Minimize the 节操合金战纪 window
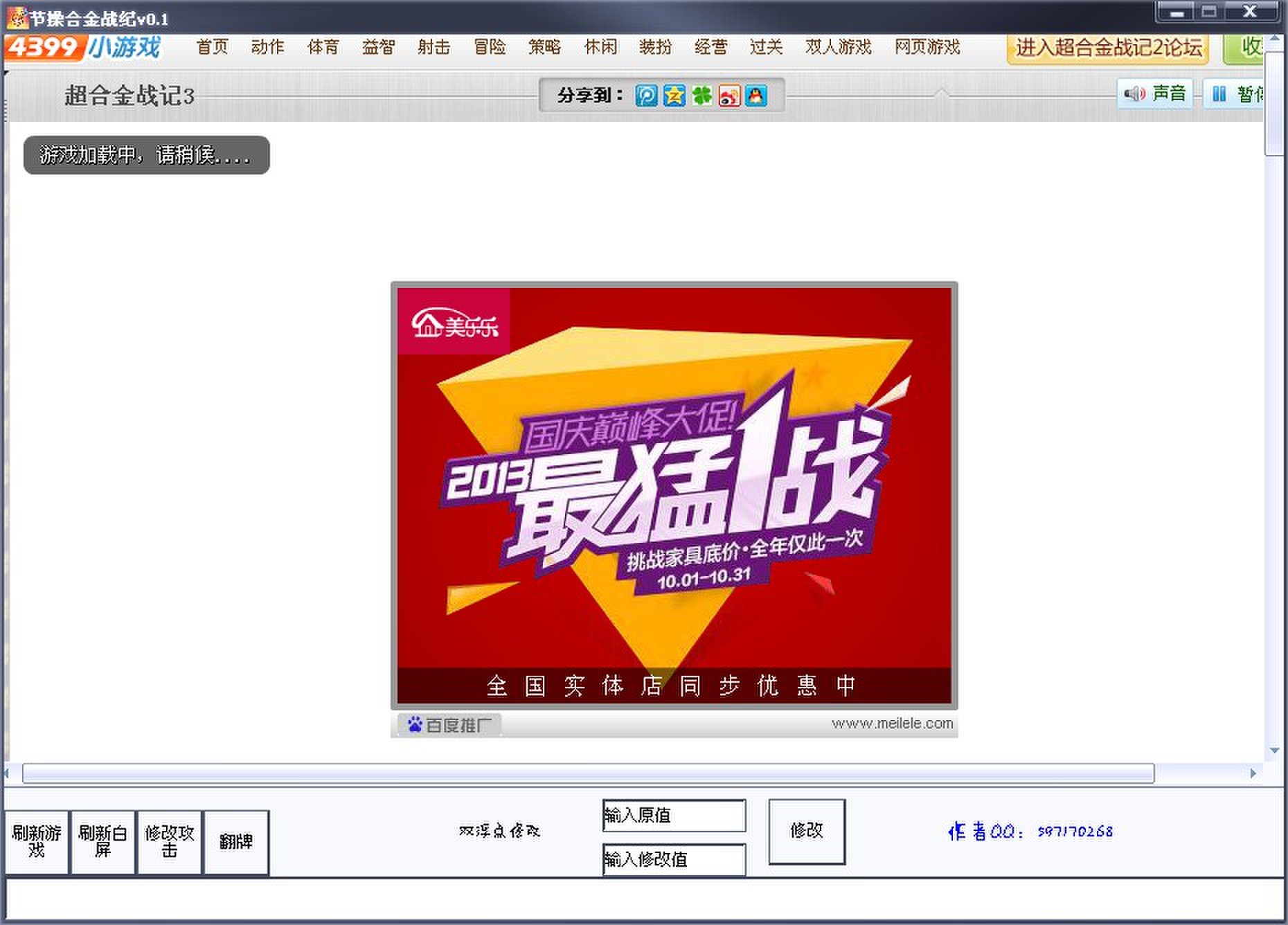The width and height of the screenshot is (1288, 925). pyautogui.click(x=1177, y=12)
